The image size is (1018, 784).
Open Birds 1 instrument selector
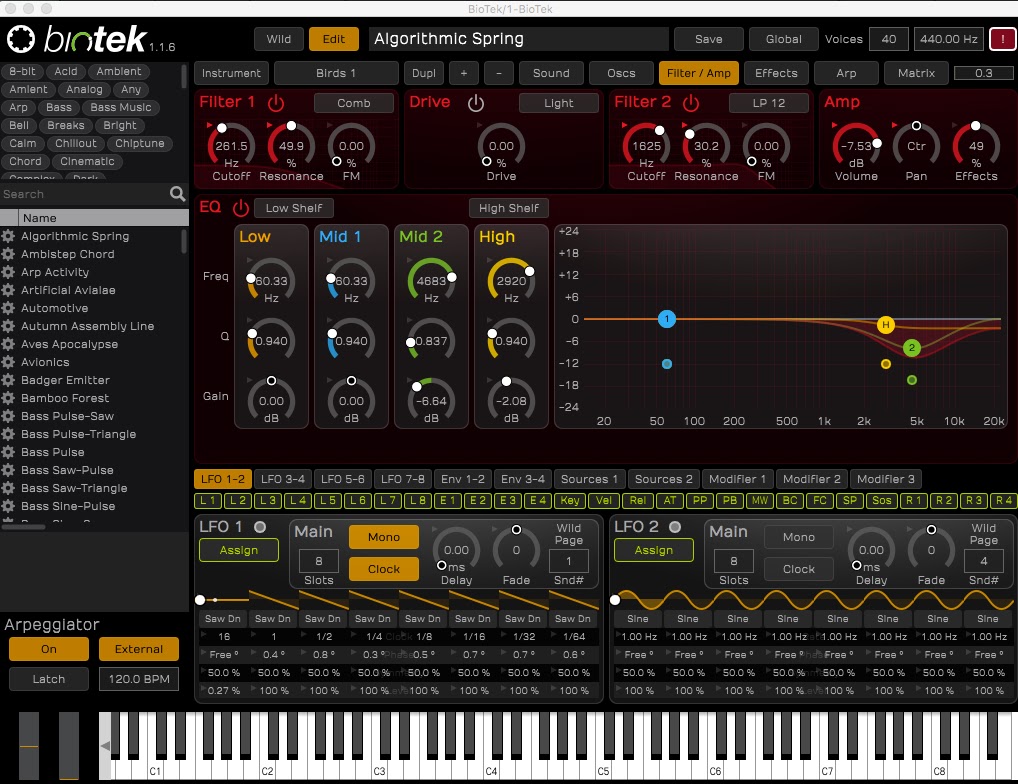coord(336,73)
